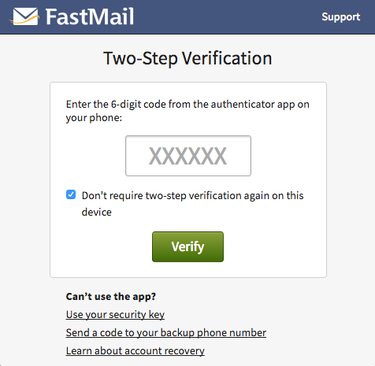Screen dimensions: 375x366
Task: Click the empty blue header bar area
Action: point(227,17)
